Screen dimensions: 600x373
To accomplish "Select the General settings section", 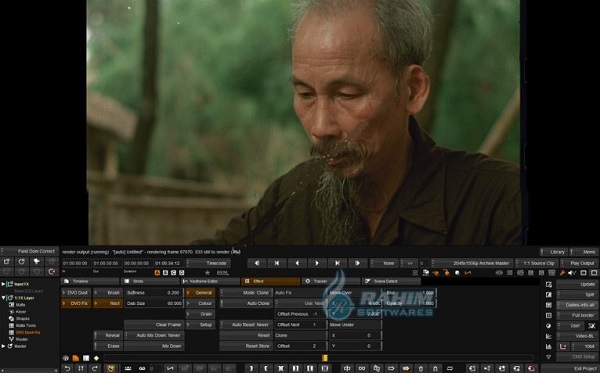I will pyautogui.click(x=200, y=293).
